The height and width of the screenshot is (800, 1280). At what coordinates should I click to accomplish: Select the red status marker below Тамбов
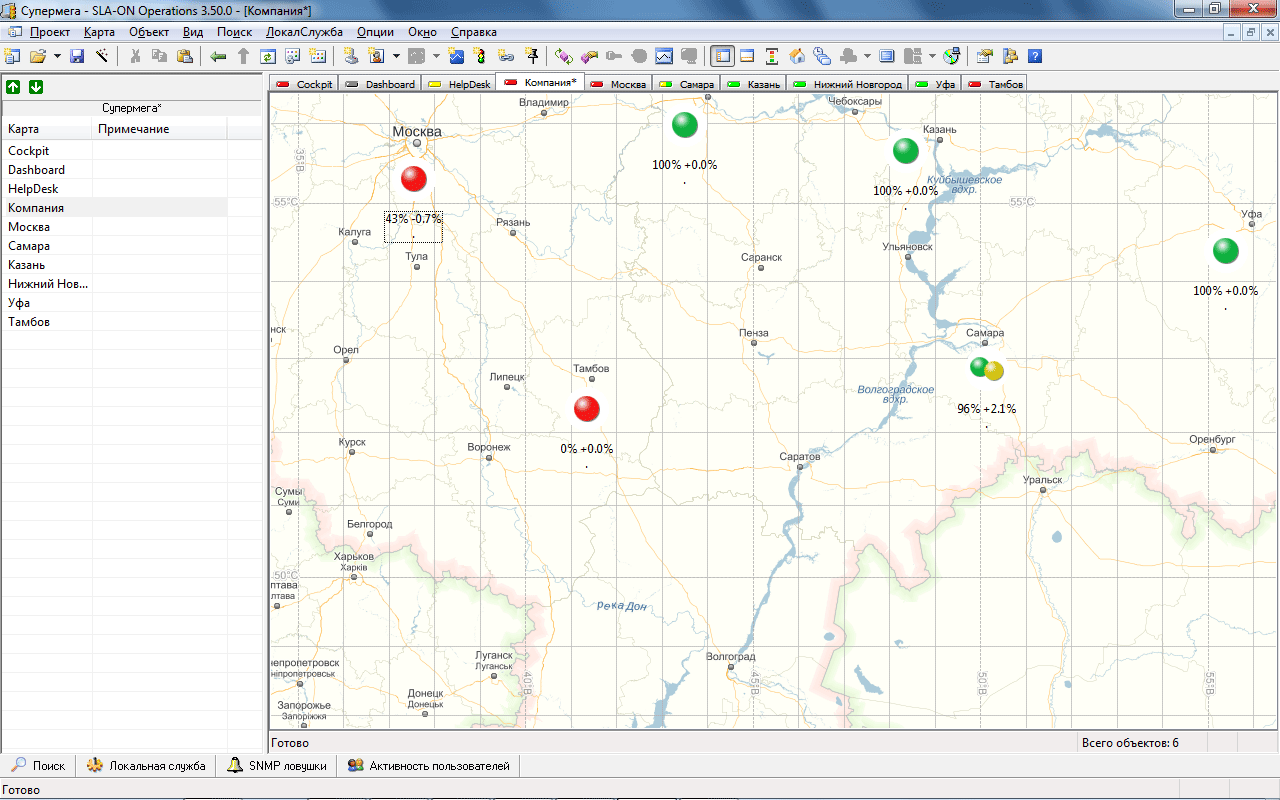pos(587,409)
